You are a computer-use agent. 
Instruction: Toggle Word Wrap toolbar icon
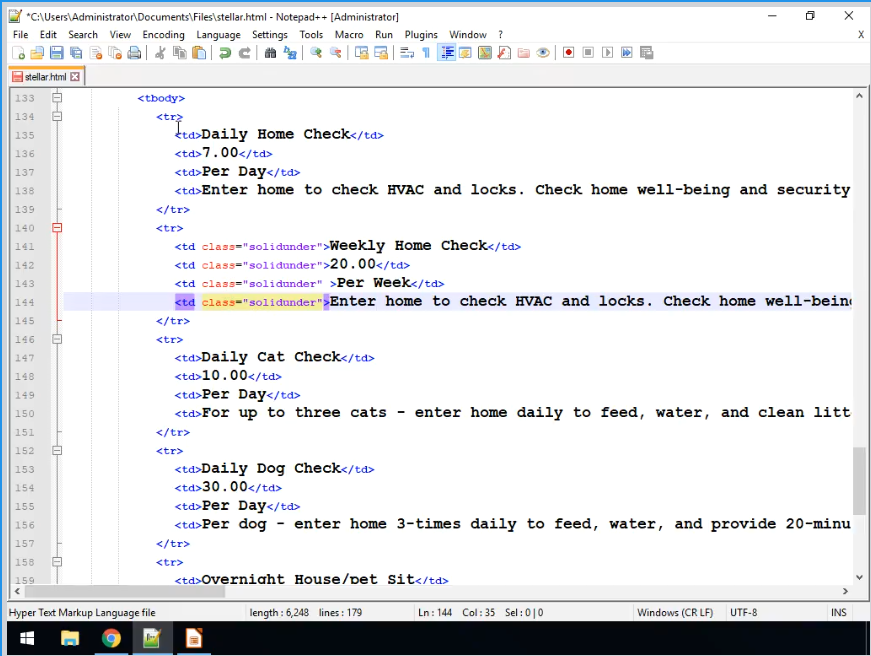pos(407,53)
